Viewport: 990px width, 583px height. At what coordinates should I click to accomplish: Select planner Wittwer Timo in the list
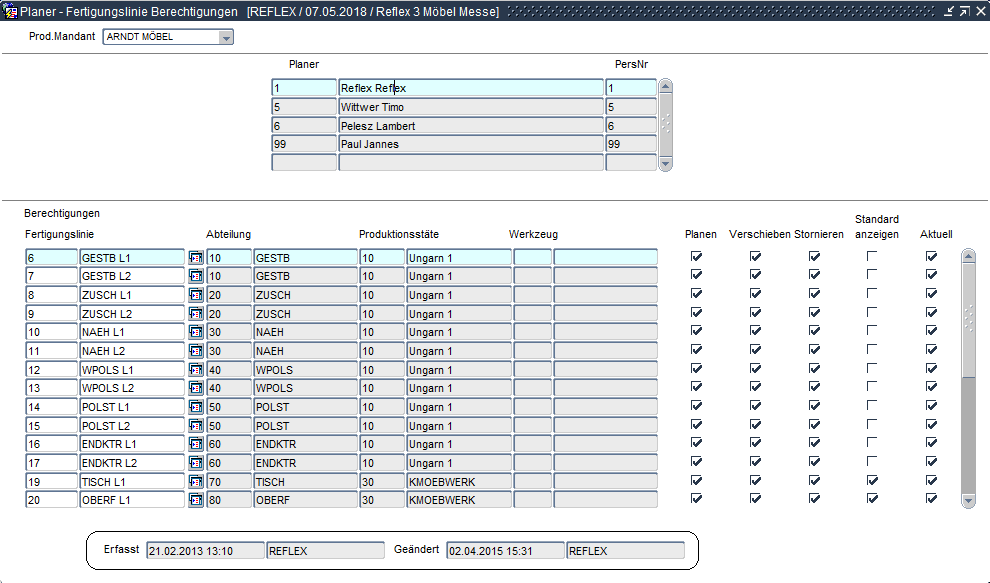(470, 107)
